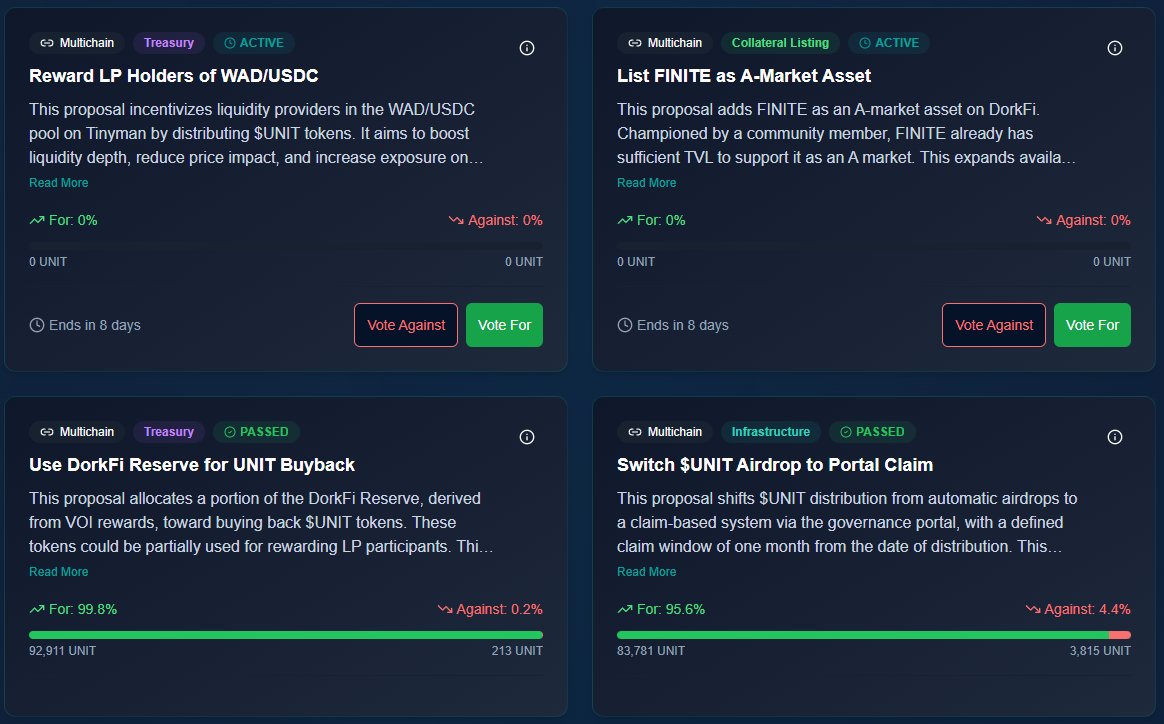Expand Read More on Reward LP Holders proposal

[x=58, y=183]
